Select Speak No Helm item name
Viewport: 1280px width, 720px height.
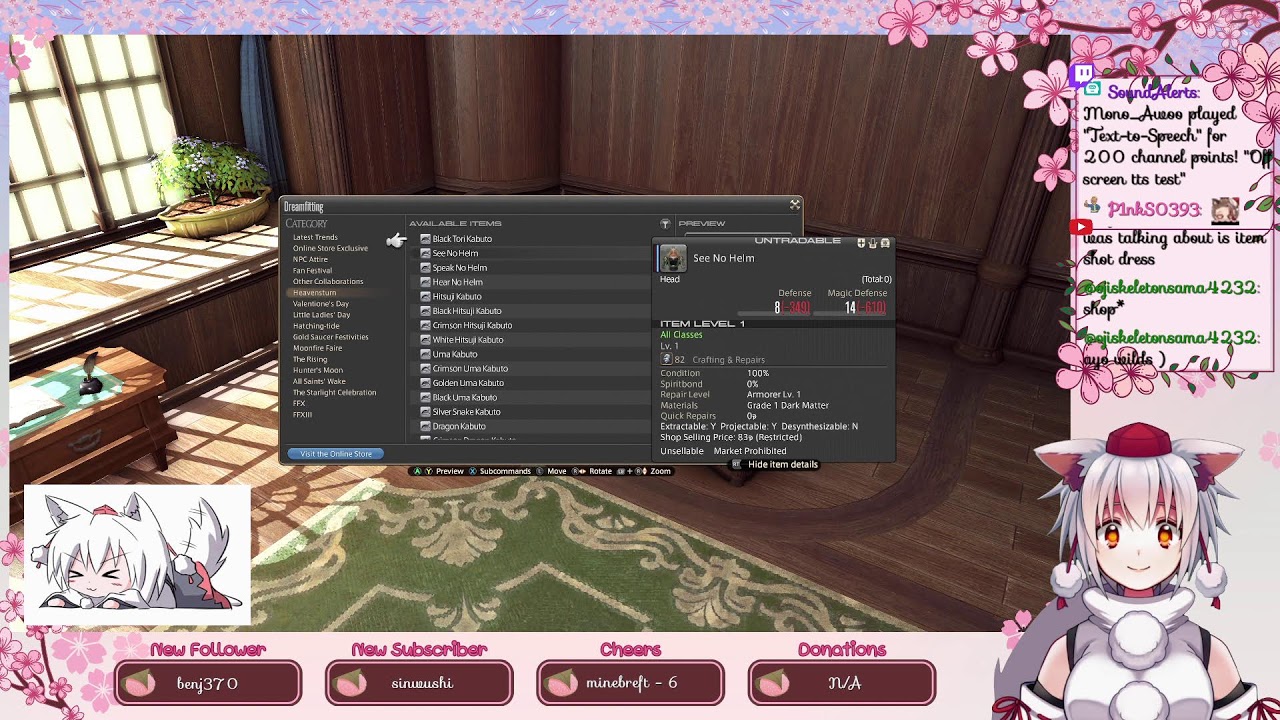[x=460, y=268]
